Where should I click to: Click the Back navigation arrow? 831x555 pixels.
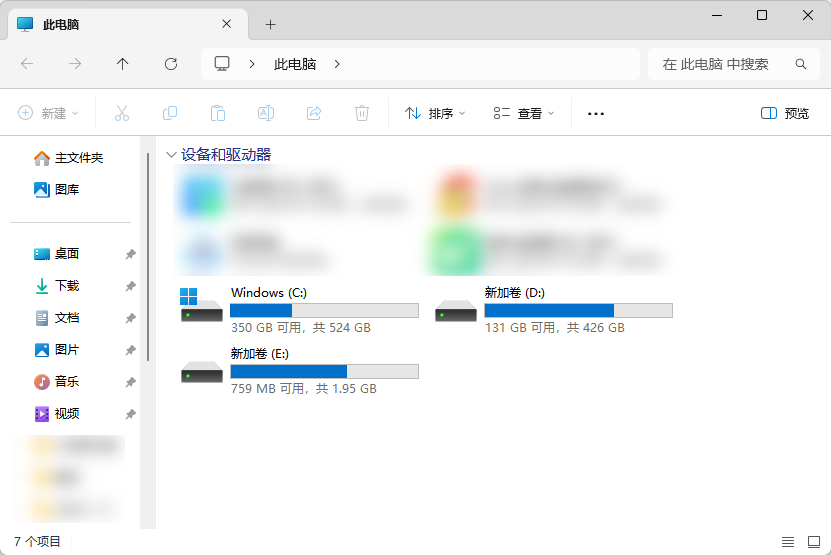[27, 64]
